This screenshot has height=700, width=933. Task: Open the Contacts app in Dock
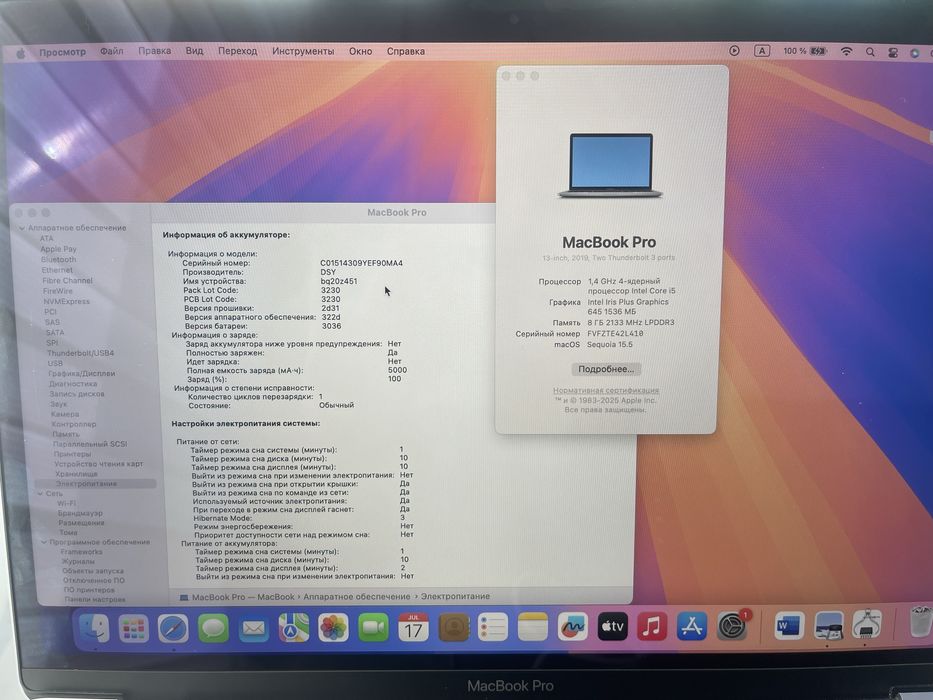point(454,627)
